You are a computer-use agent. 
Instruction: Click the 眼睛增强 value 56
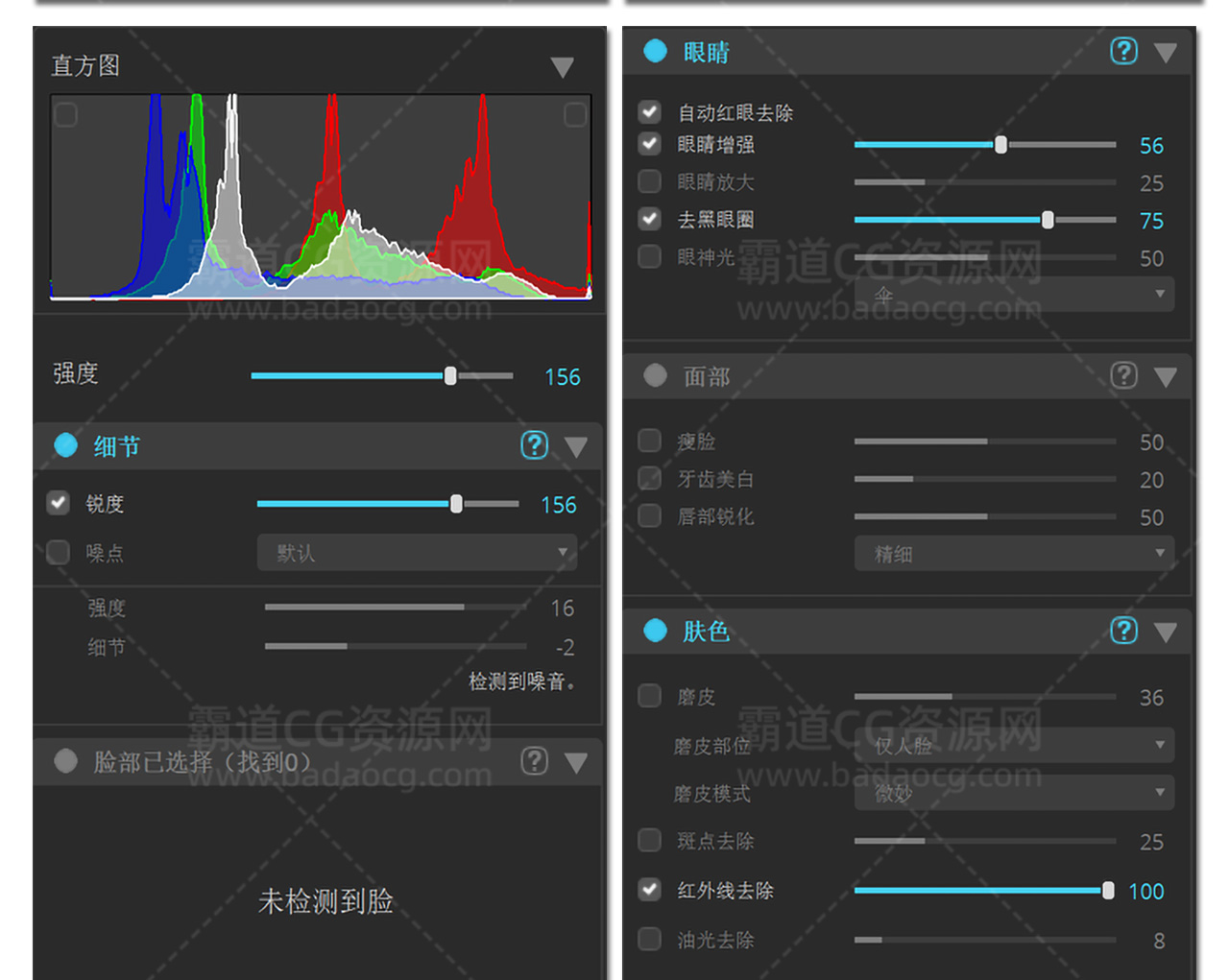pos(1150,146)
